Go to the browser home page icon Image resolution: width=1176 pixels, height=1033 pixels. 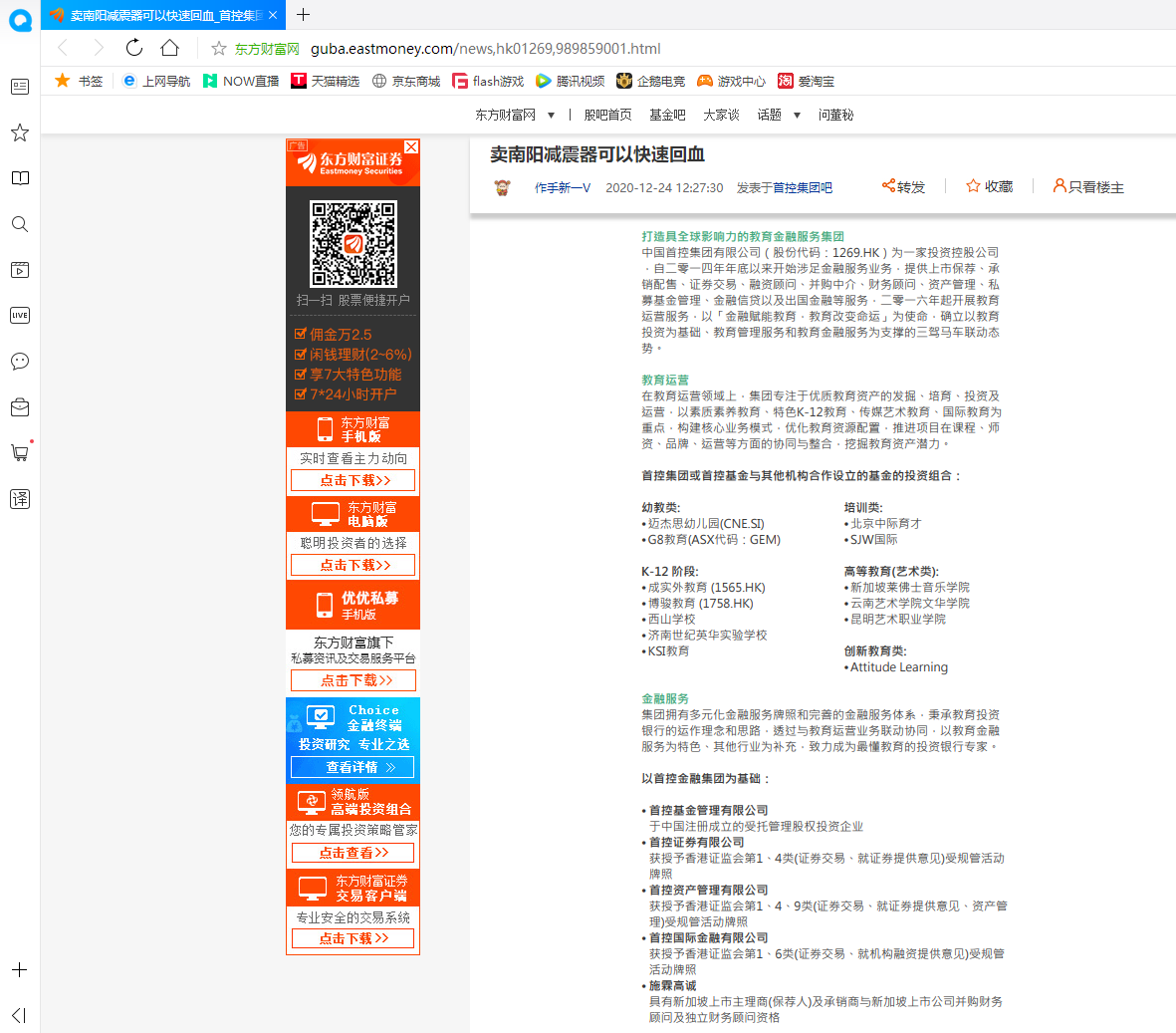[x=170, y=48]
